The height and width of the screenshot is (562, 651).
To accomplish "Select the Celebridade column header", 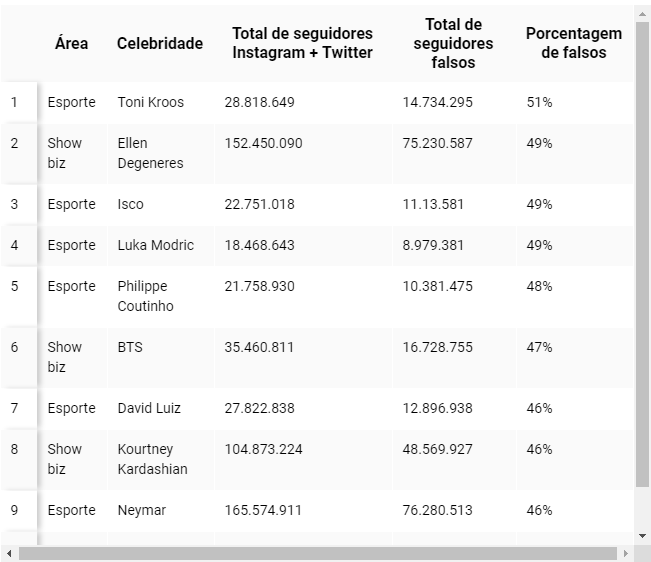I will [159, 43].
